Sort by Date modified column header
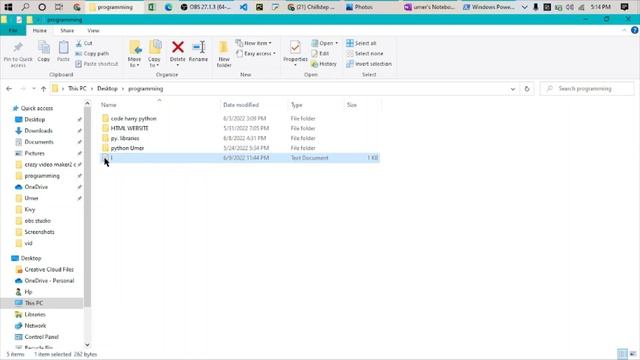 click(241, 105)
